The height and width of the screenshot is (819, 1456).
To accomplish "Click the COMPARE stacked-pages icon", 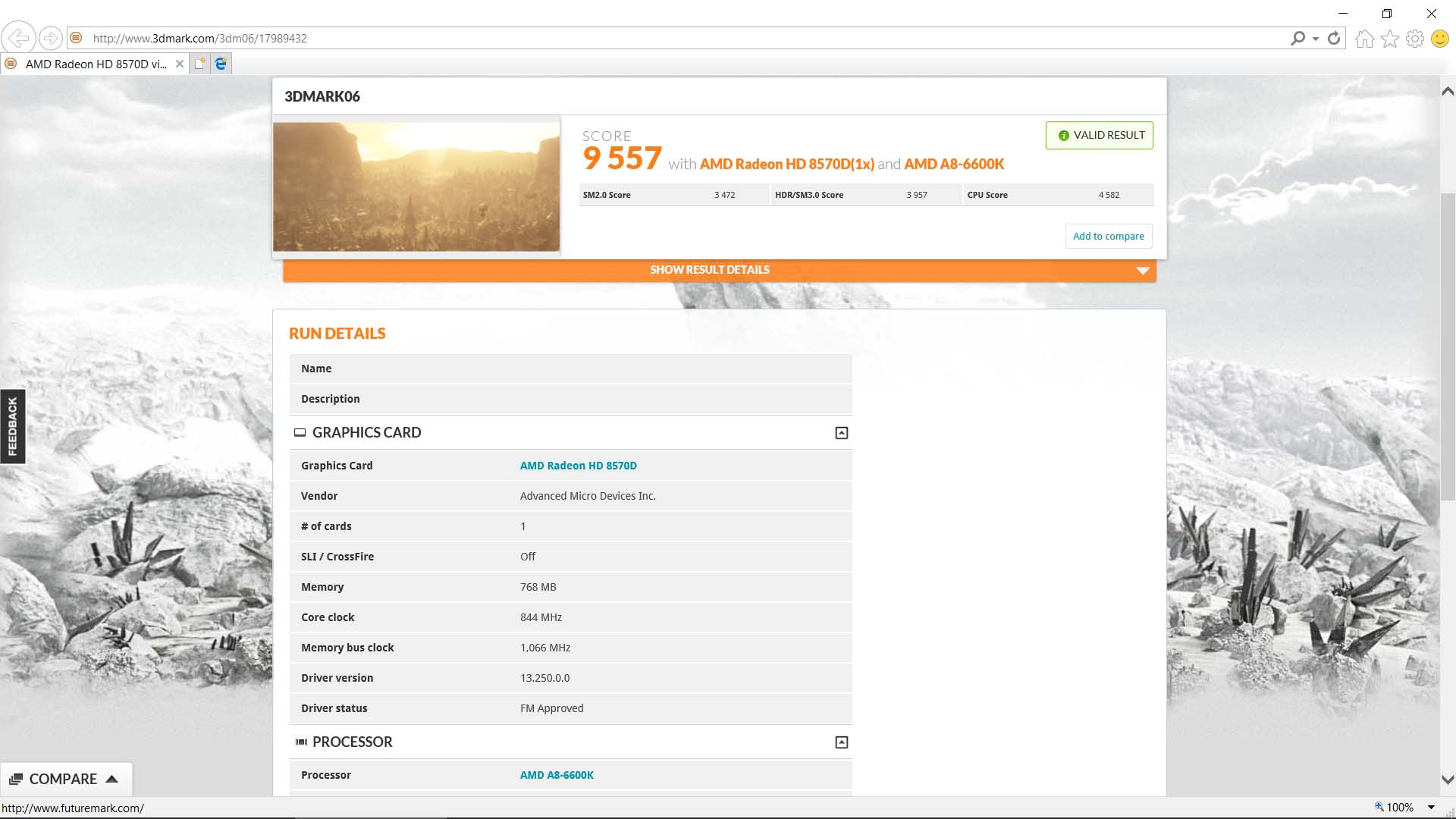I will (16, 779).
